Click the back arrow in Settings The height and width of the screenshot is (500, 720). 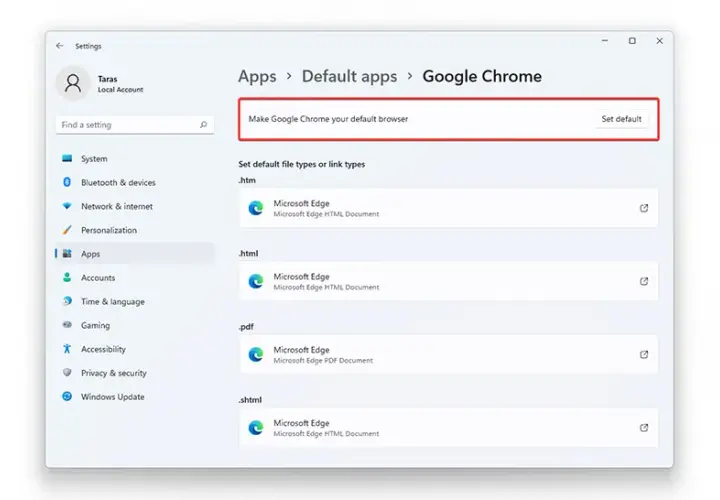tap(60, 46)
